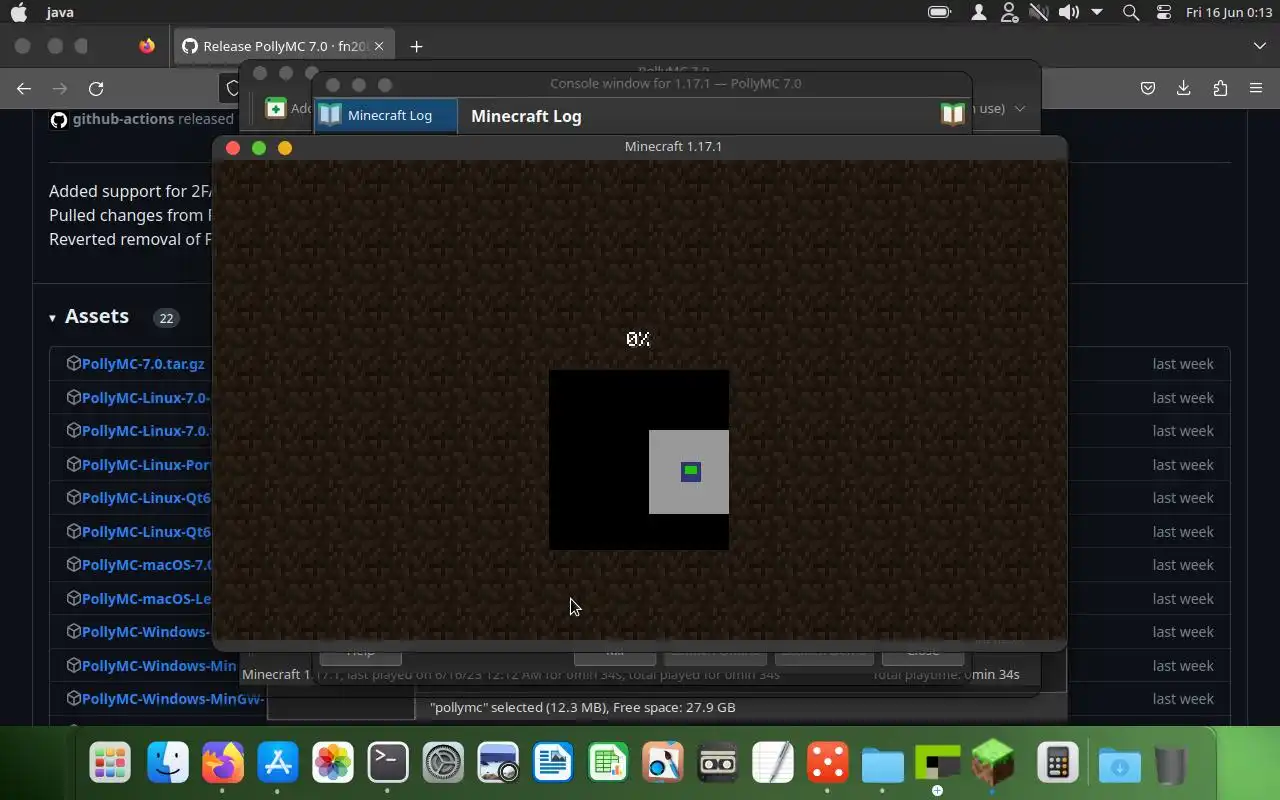Open the blue folder in dock
This screenshot has width=1280, height=800.
pyautogui.click(x=883, y=765)
